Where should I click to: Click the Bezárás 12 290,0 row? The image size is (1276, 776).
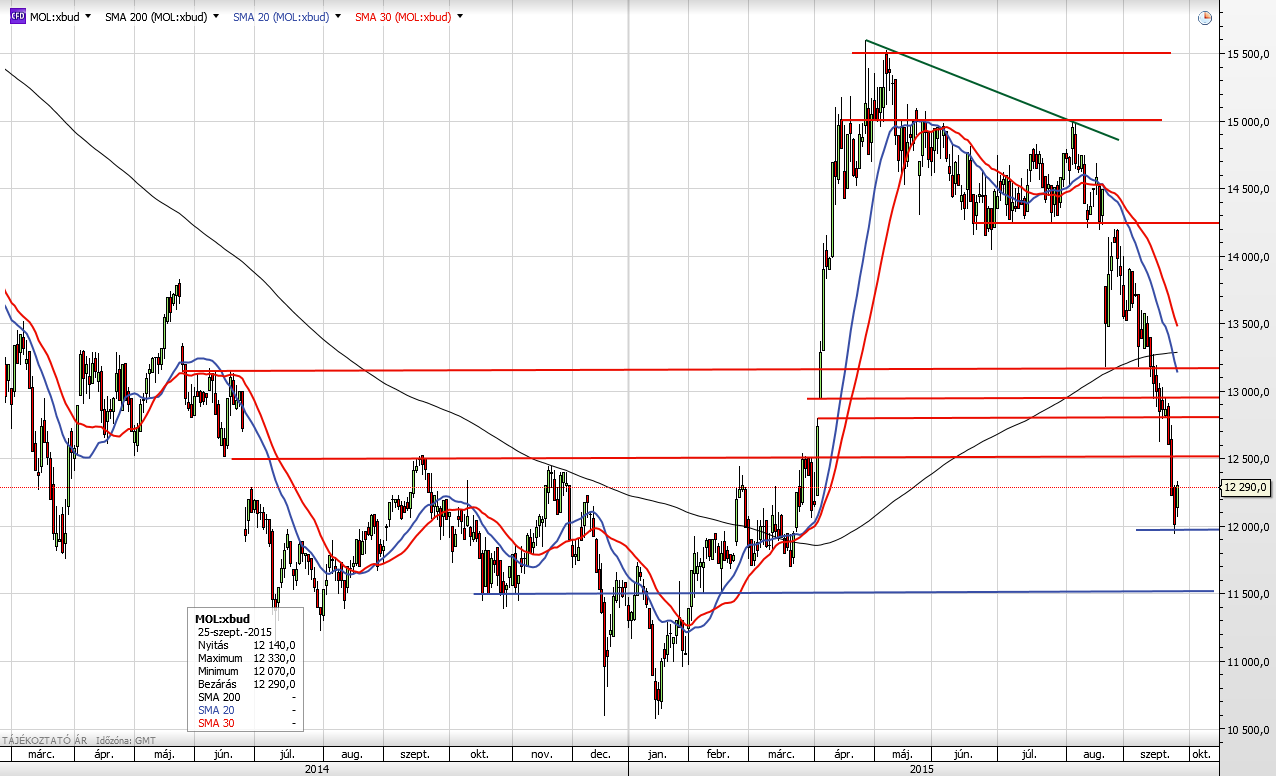coord(246,684)
